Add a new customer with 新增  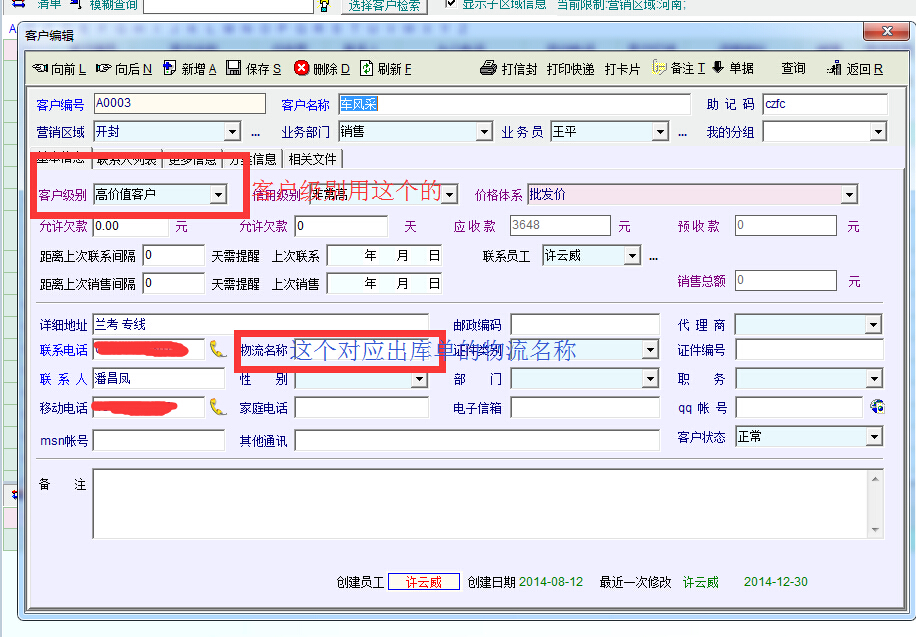(170, 69)
